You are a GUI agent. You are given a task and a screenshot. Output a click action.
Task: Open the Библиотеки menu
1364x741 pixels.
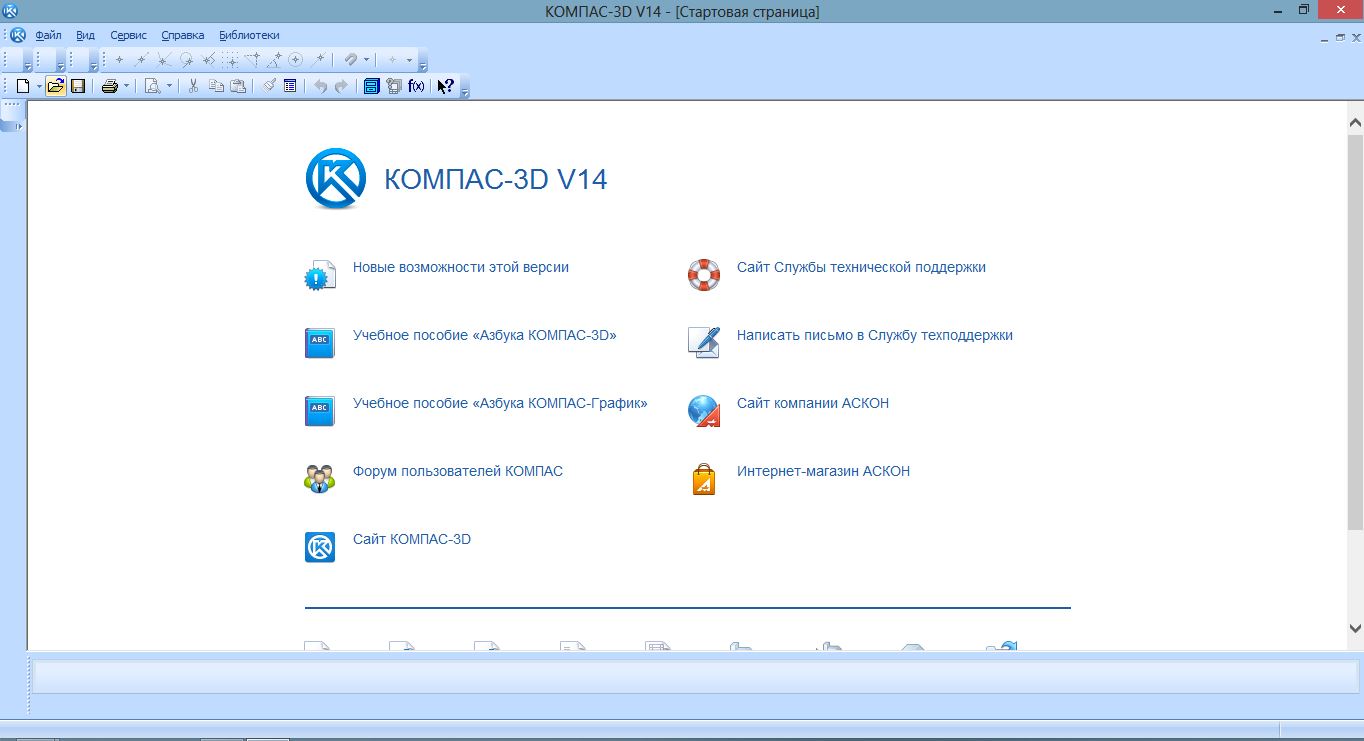250,35
